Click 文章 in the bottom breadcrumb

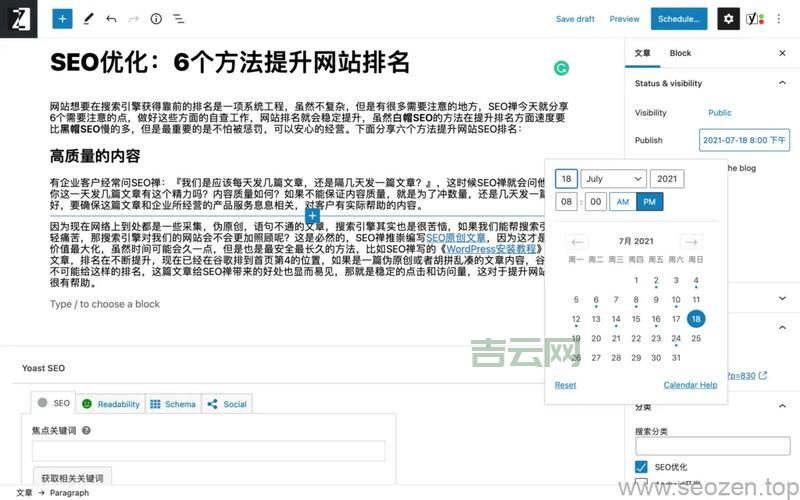24,493
